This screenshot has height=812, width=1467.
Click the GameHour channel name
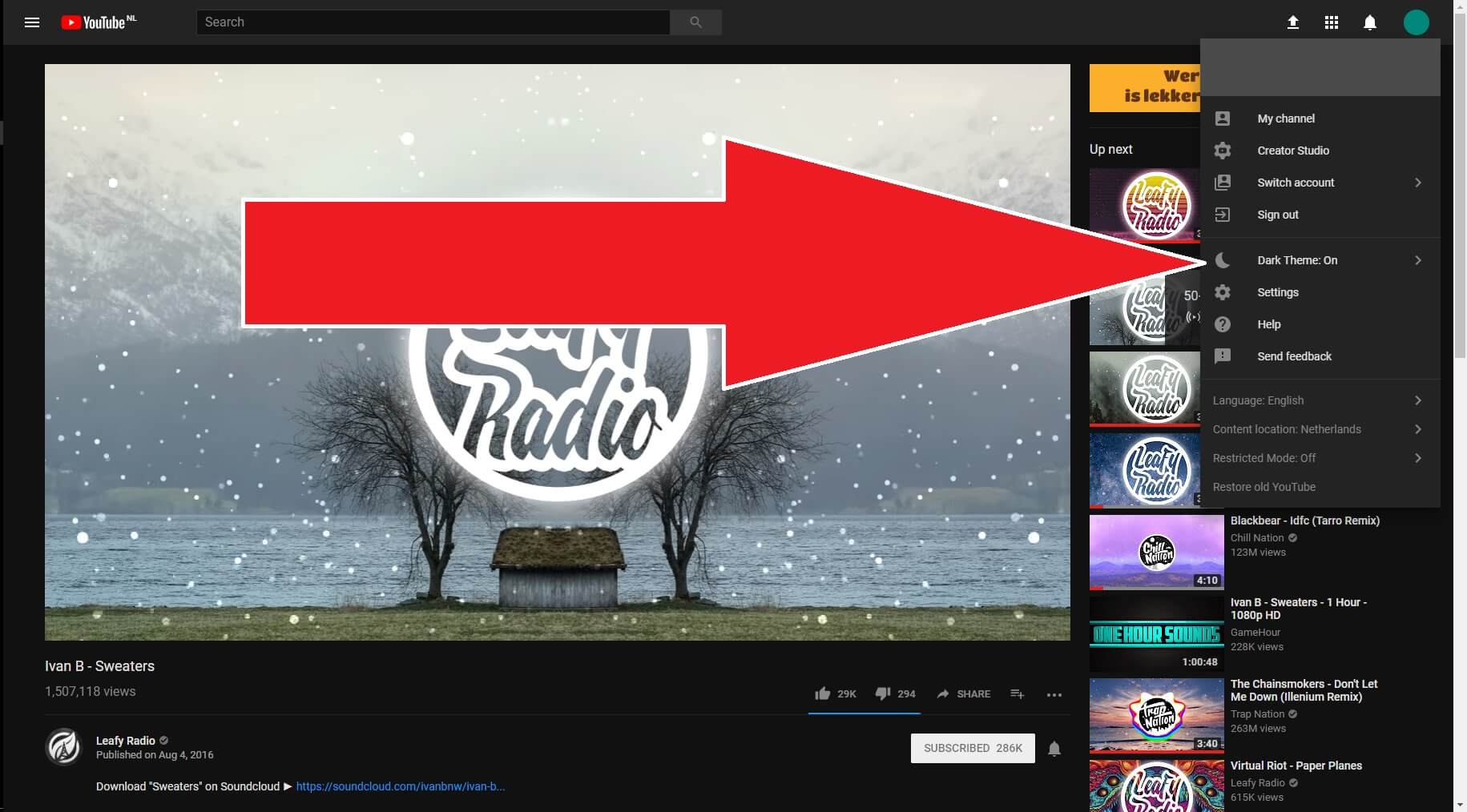point(1255,633)
